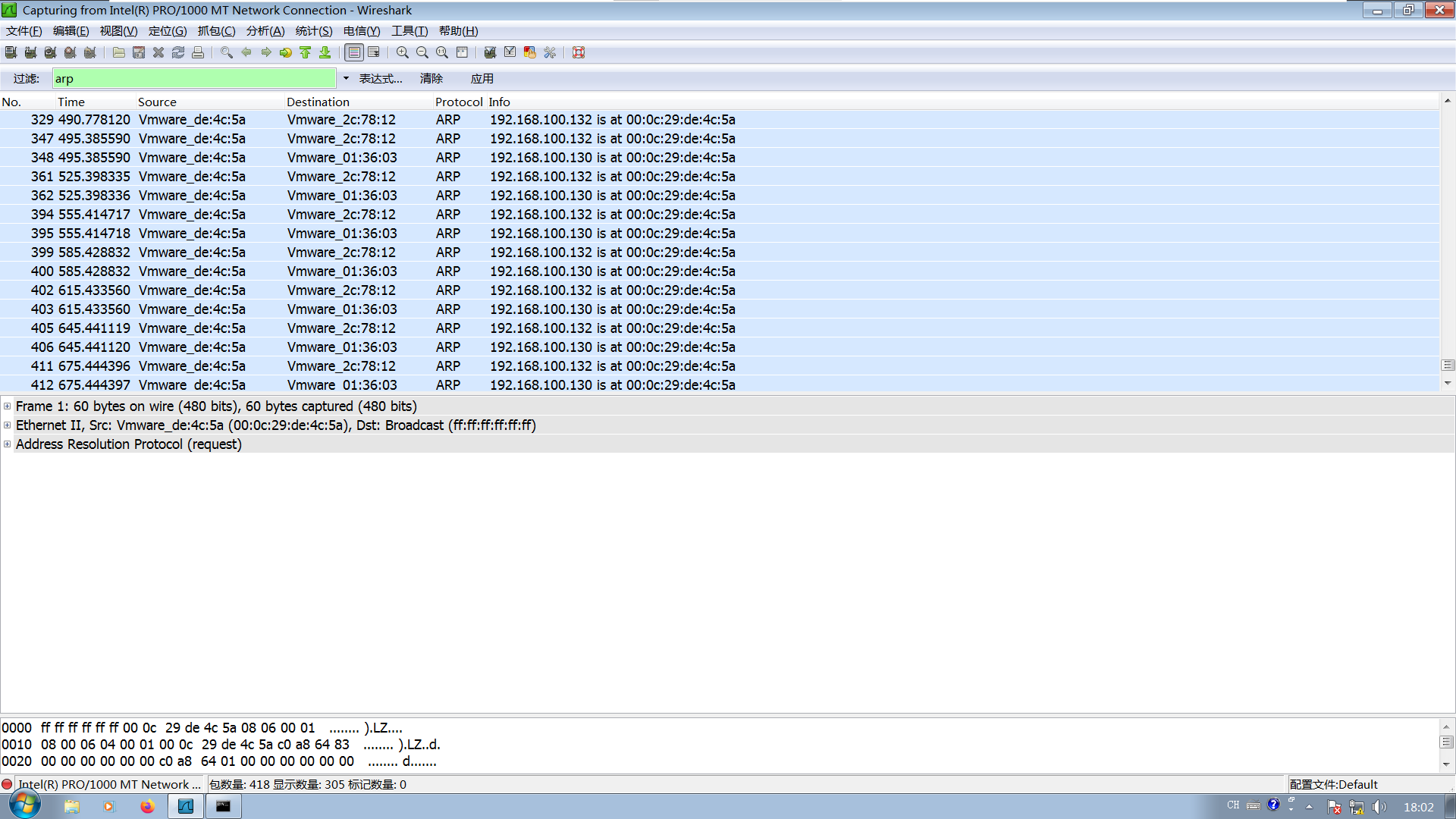Screen dimensions: 1456x819
Task: Click the print packets icon
Action: point(198,52)
